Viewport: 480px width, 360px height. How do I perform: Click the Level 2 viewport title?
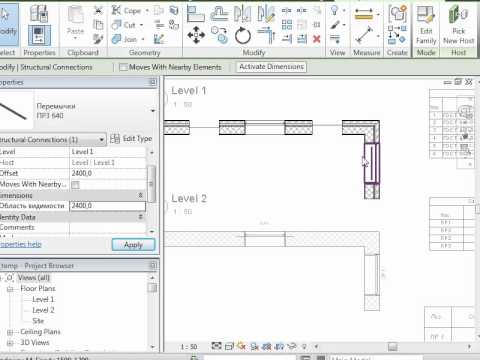[x=189, y=199]
